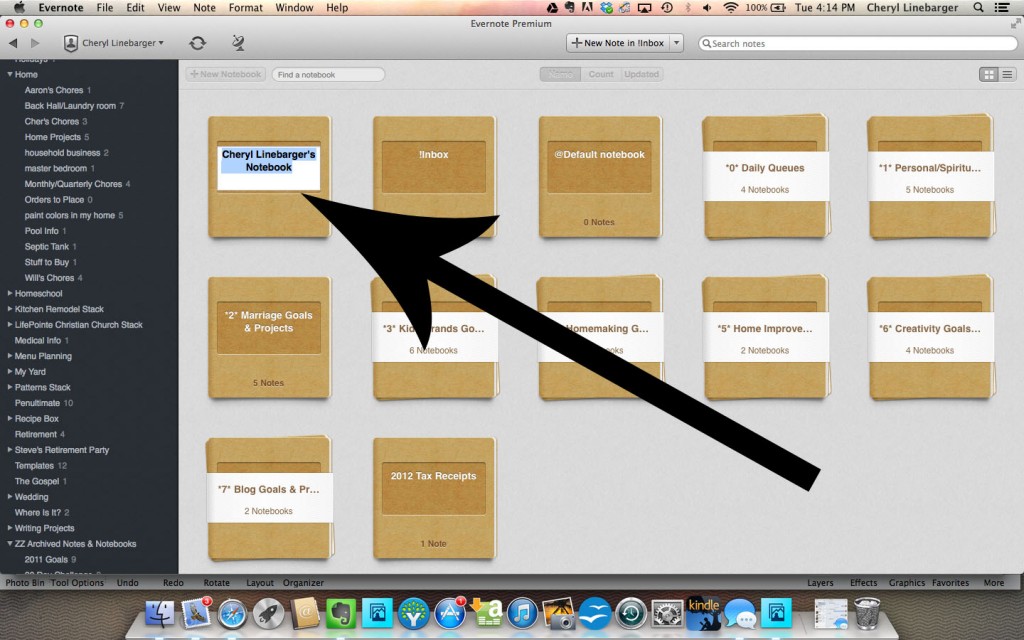1024x640 pixels.
Task: Click the Evernote elephant Dock icon
Action: coord(341,614)
